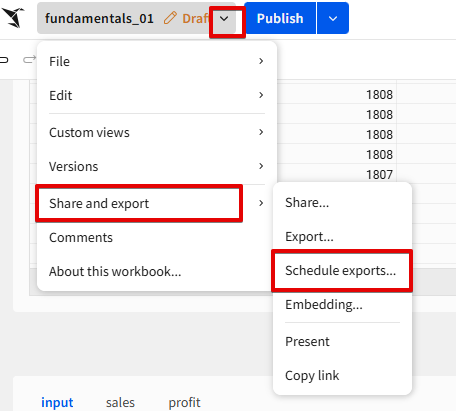Choose About this workbook... option
Viewport: 456px width, 411px height.
[x=157, y=271]
